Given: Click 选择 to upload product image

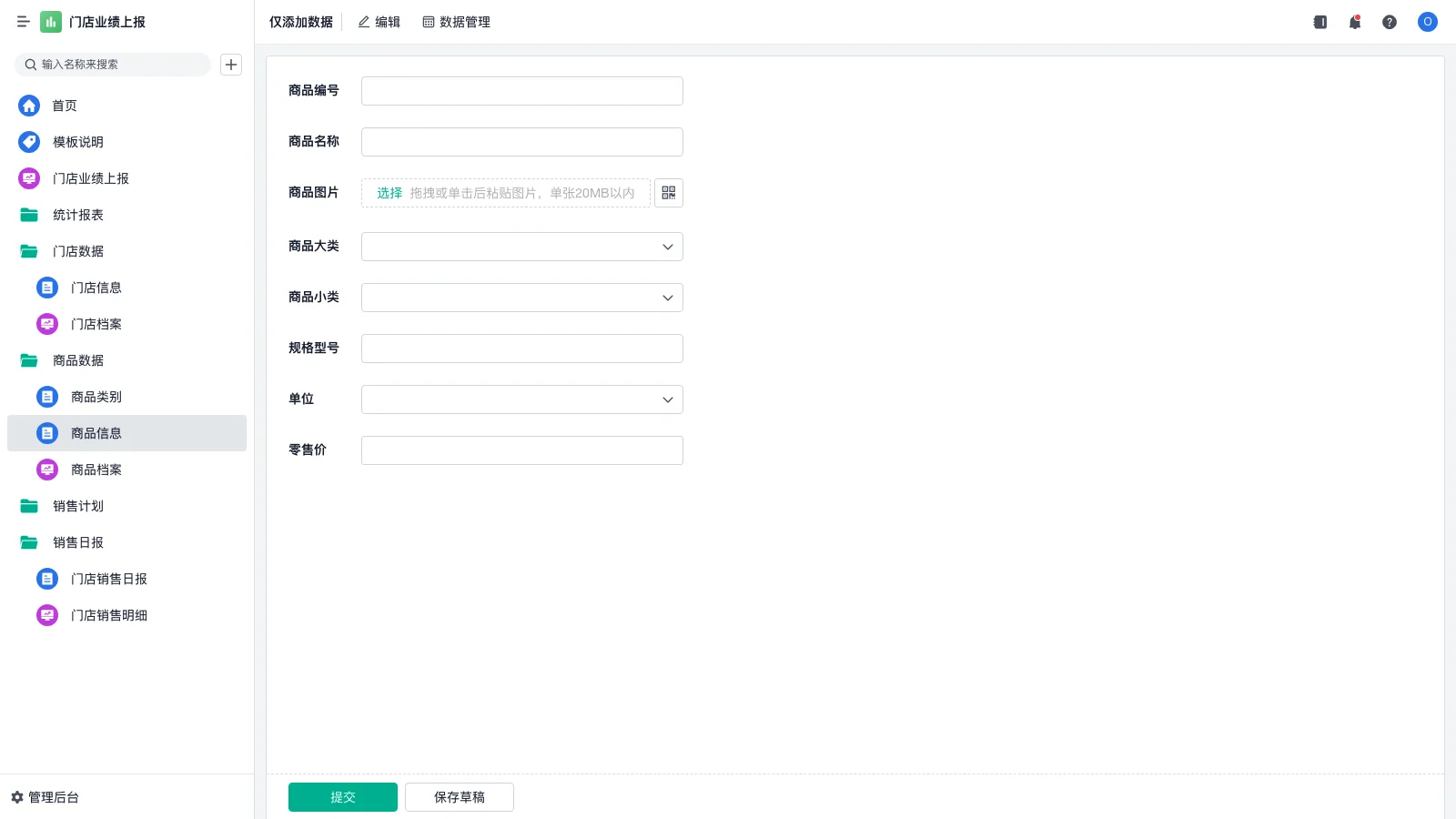Looking at the screenshot, I should [389, 193].
